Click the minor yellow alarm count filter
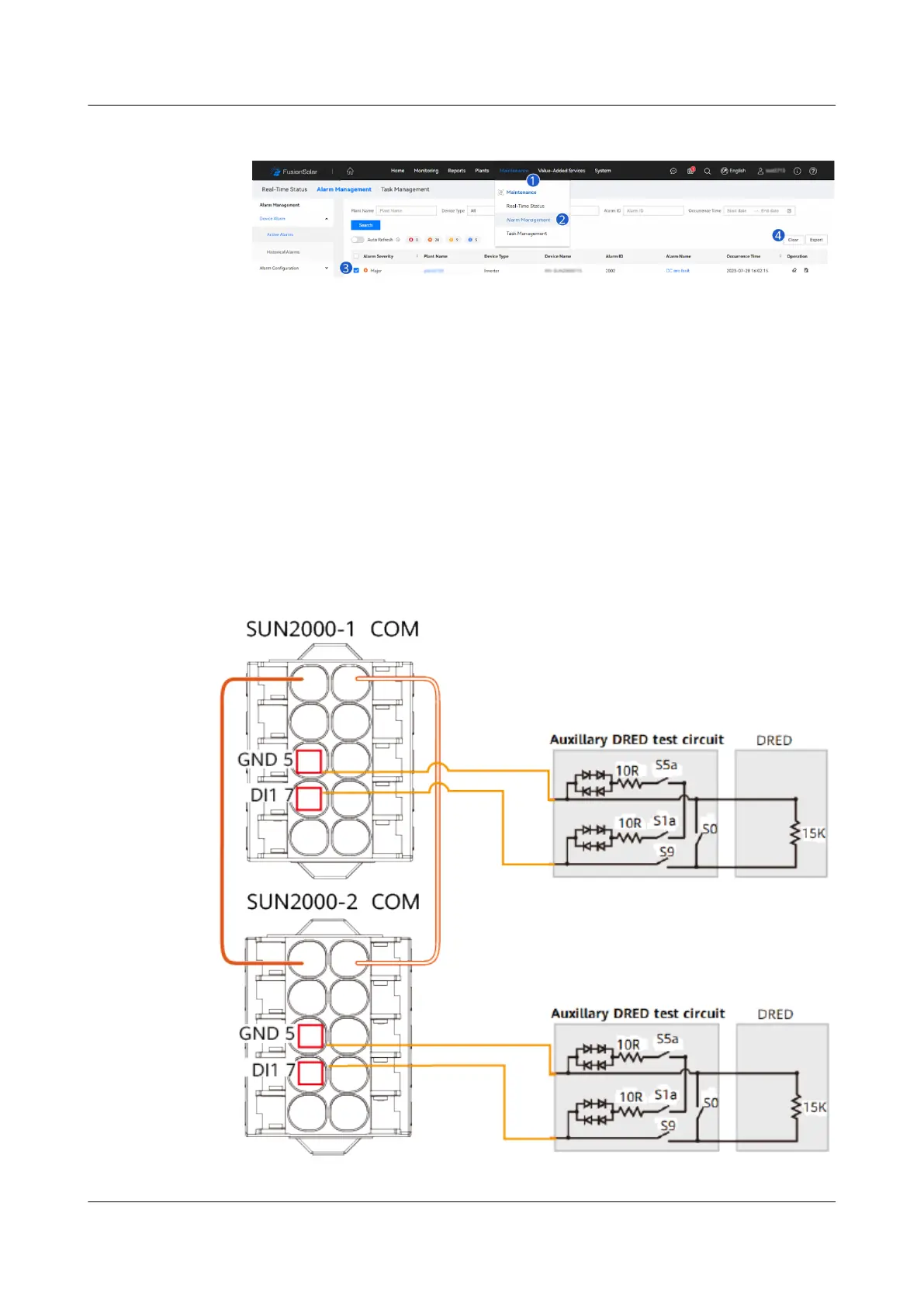Viewport: 924px width, 1307px height. (454, 240)
